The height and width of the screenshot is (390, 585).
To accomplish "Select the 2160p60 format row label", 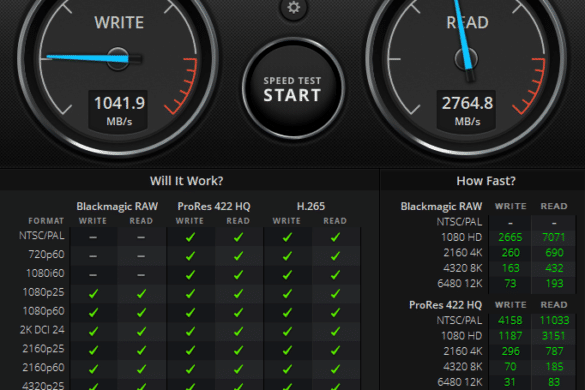I will click(x=43, y=368).
